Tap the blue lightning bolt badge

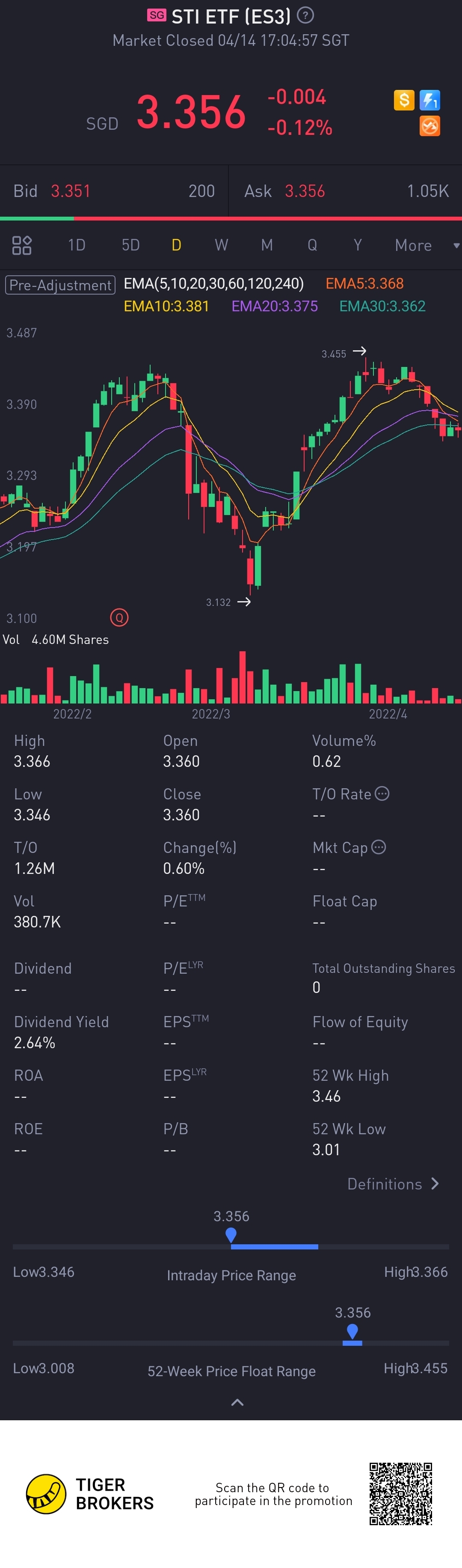[430, 100]
